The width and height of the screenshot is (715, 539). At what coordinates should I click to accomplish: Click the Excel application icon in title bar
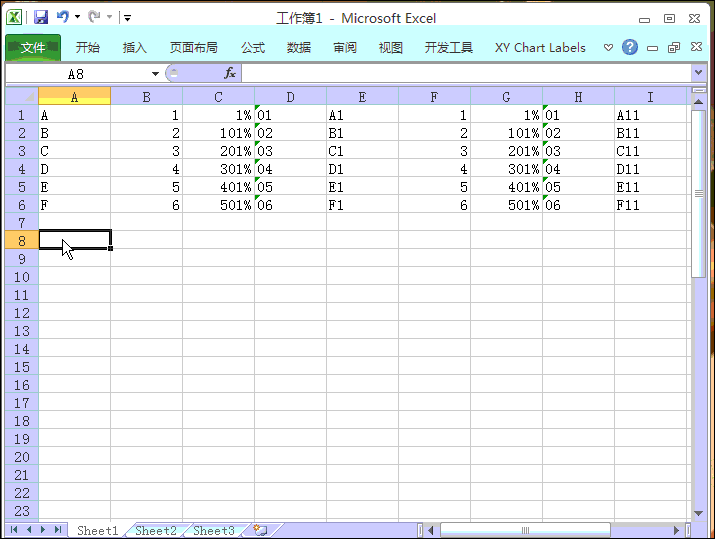(x=14, y=17)
